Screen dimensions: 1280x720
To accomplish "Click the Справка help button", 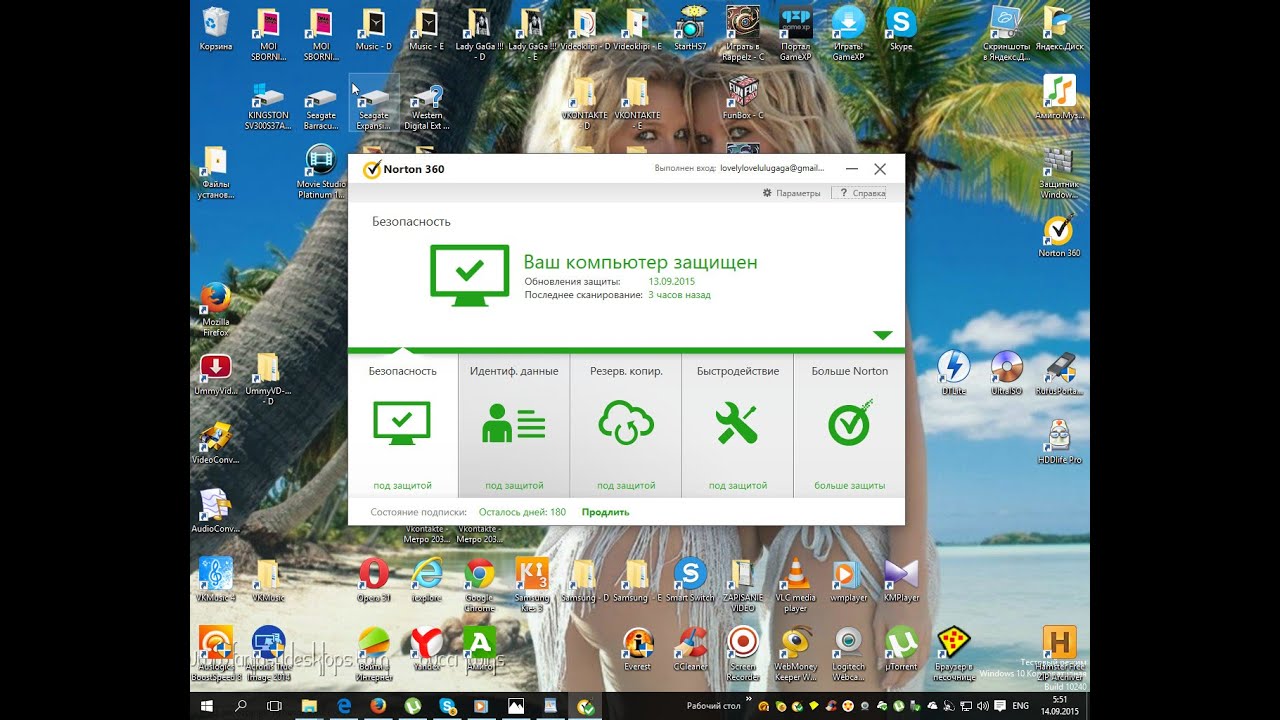I will pos(858,193).
